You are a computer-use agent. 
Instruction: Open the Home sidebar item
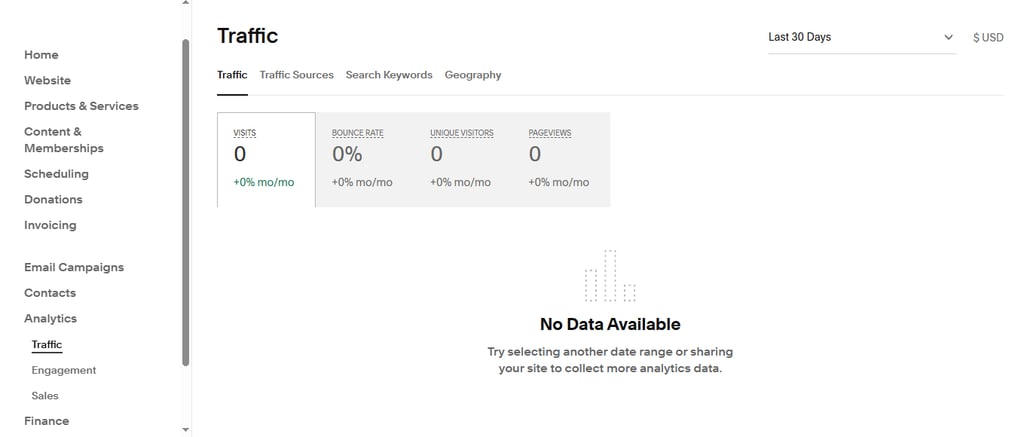[41, 55]
